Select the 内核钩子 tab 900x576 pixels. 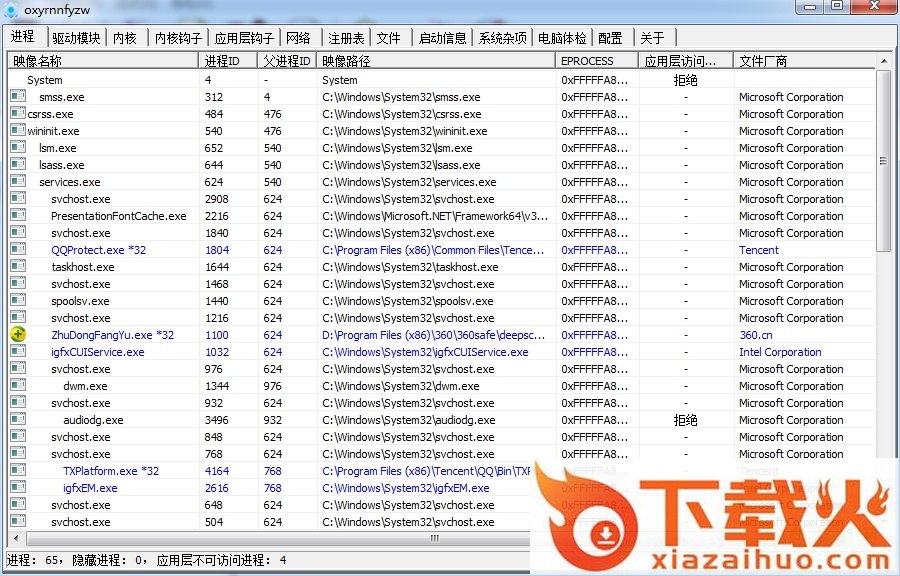(x=179, y=38)
